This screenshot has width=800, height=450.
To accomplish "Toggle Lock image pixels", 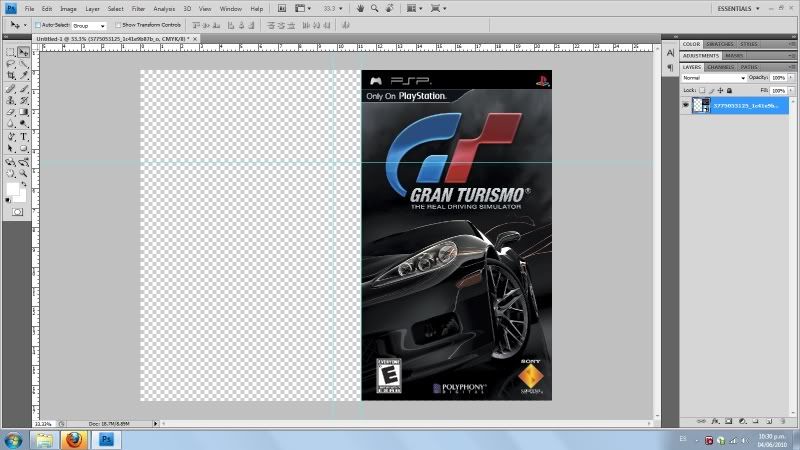I will 711,90.
